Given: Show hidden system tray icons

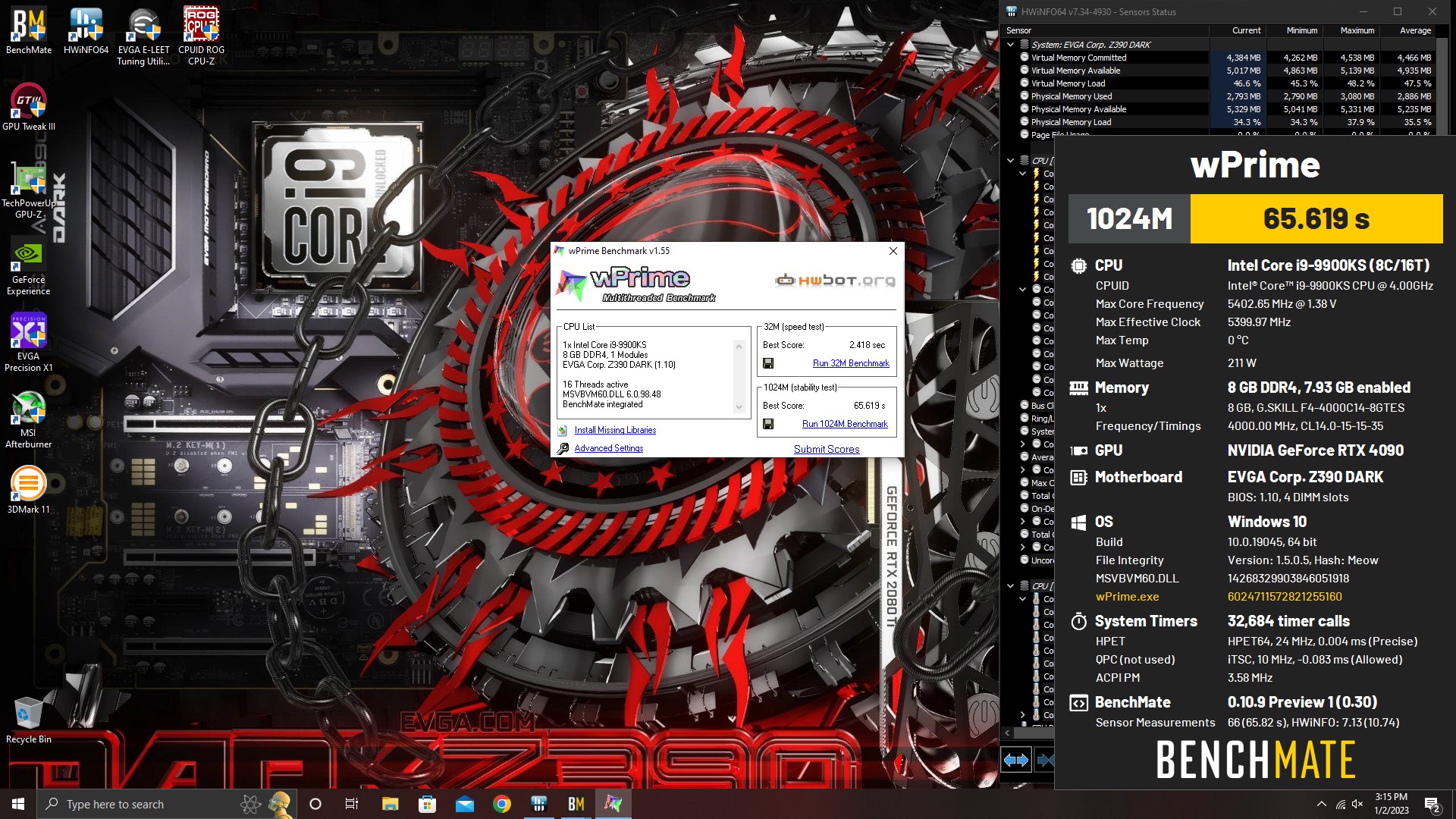Looking at the screenshot, I should 1322,804.
